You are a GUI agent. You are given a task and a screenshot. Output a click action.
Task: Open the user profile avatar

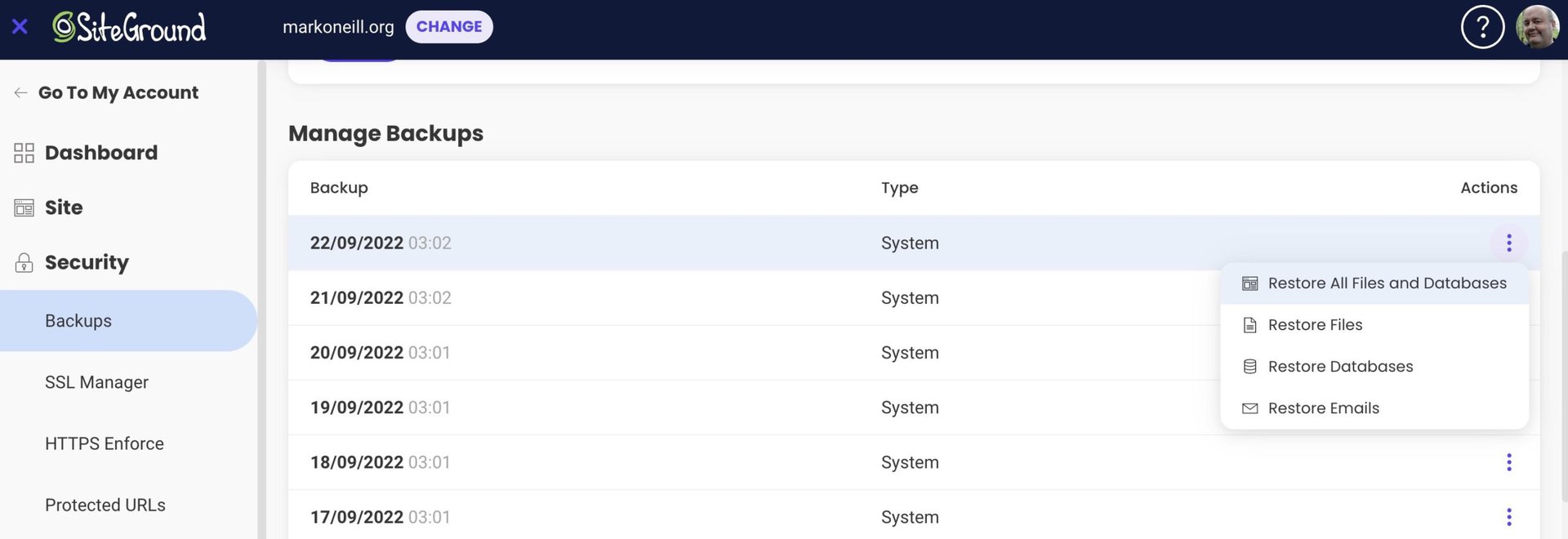(x=1537, y=27)
